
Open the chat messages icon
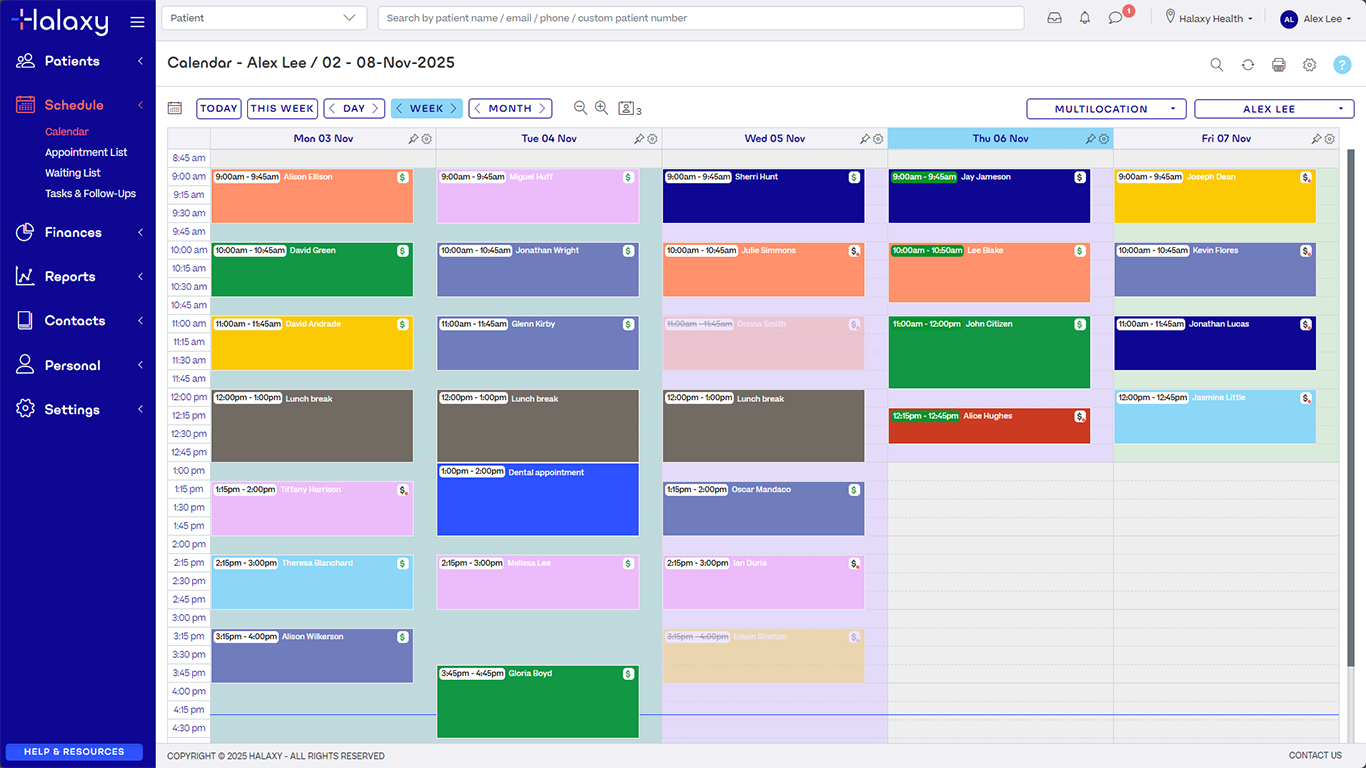pyautogui.click(x=1116, y=18)
